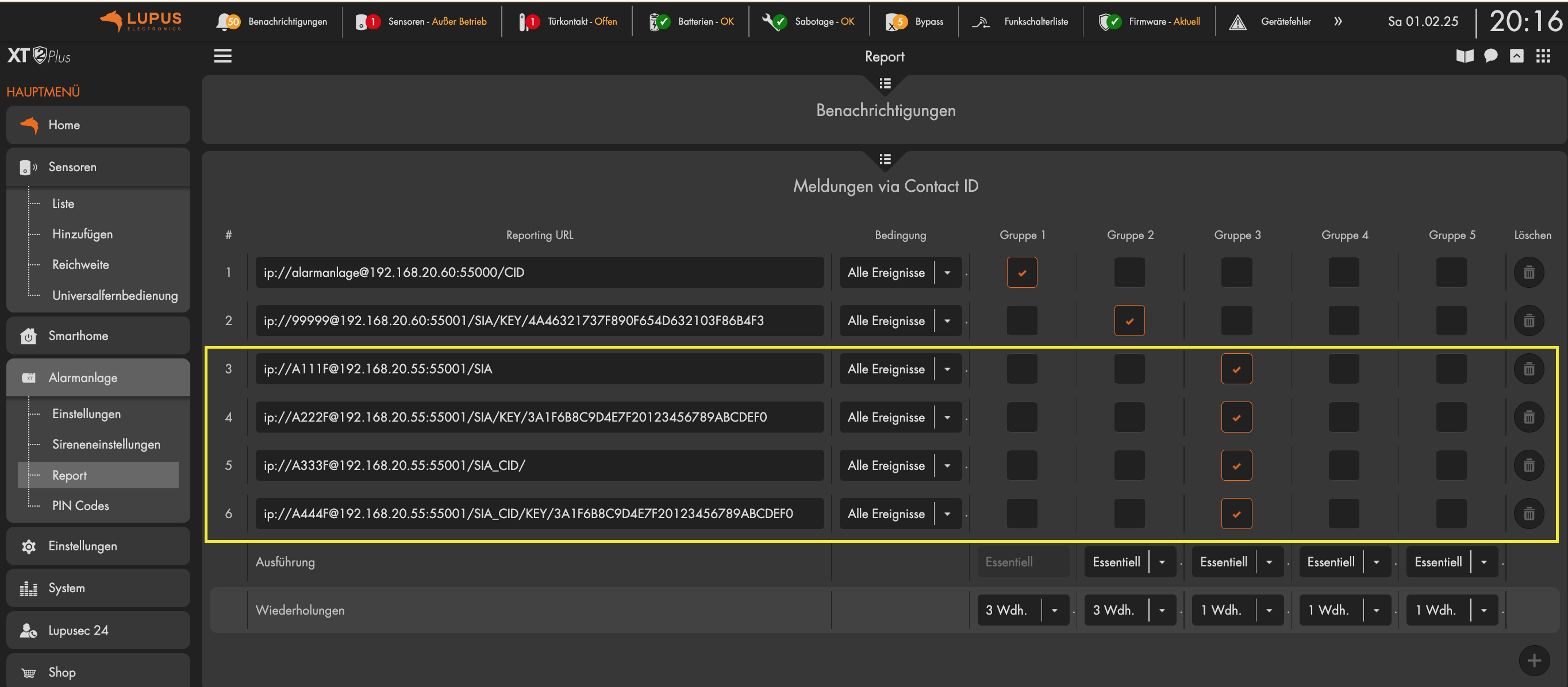The height and width of the screenshot is (687, 1568).
Task: Open Sireneneinstellungen in sidebar
Action: pyautogui.click(x=106, y=444)
